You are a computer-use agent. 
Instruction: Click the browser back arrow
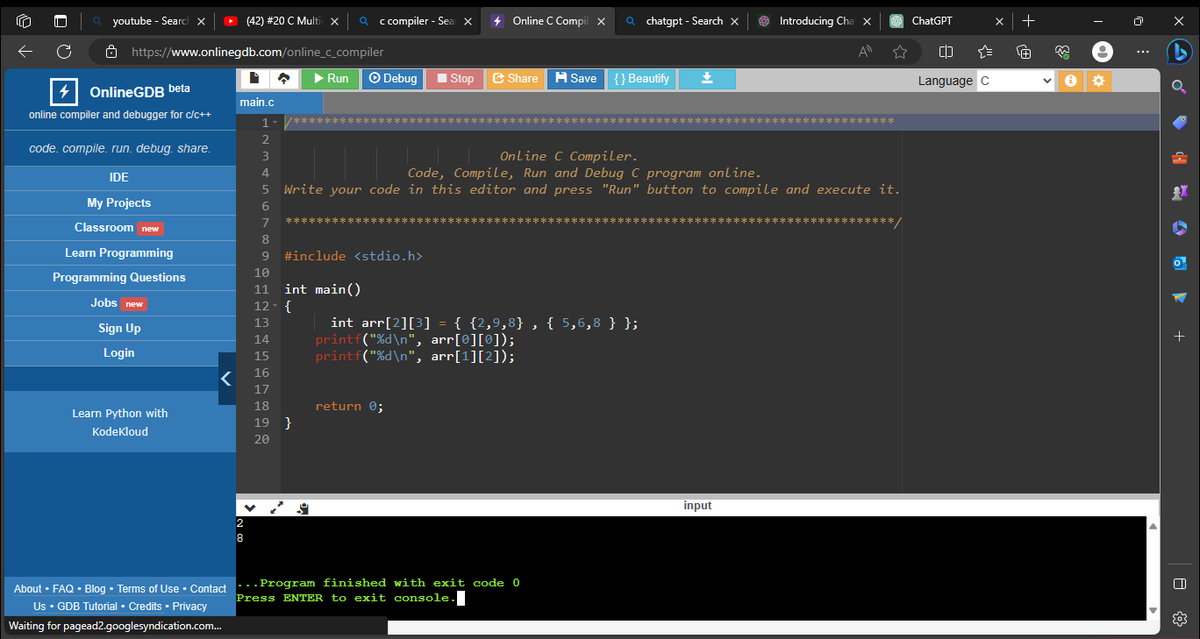(25, 52)
